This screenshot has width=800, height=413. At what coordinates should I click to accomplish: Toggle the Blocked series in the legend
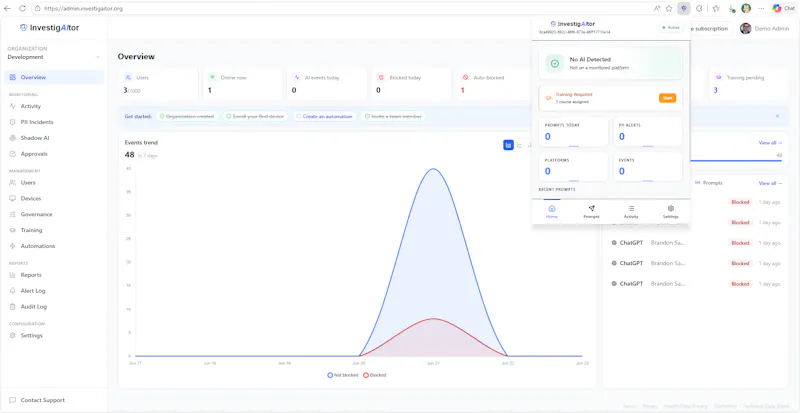point(374,375)
